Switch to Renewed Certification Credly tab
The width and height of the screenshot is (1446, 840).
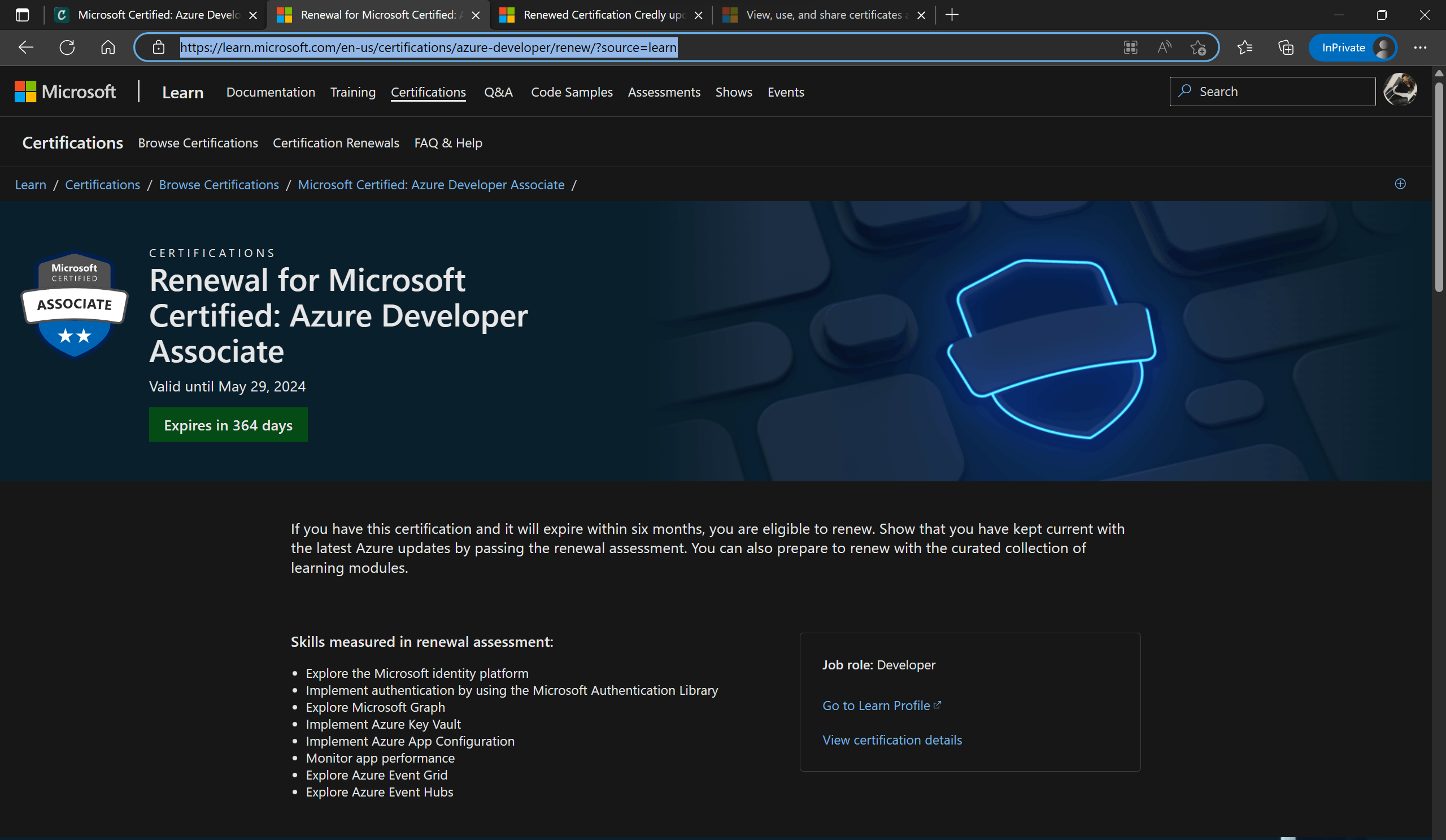[x=602, y=15]
